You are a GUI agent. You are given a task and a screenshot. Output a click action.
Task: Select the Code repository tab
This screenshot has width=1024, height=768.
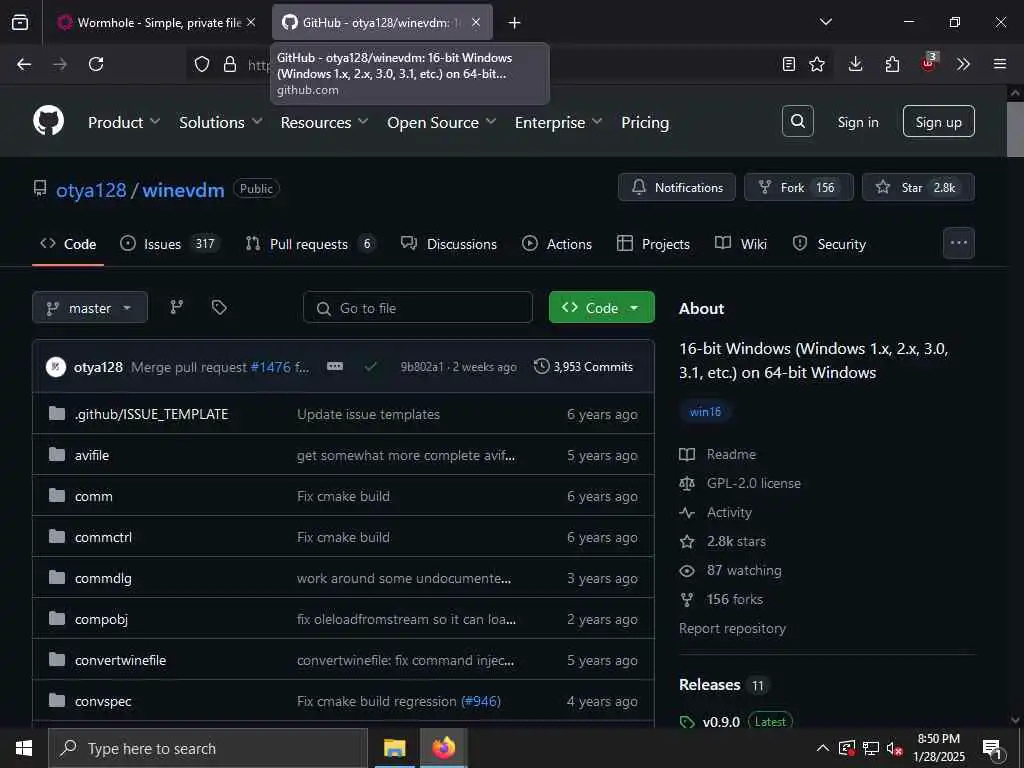point(68,244)
